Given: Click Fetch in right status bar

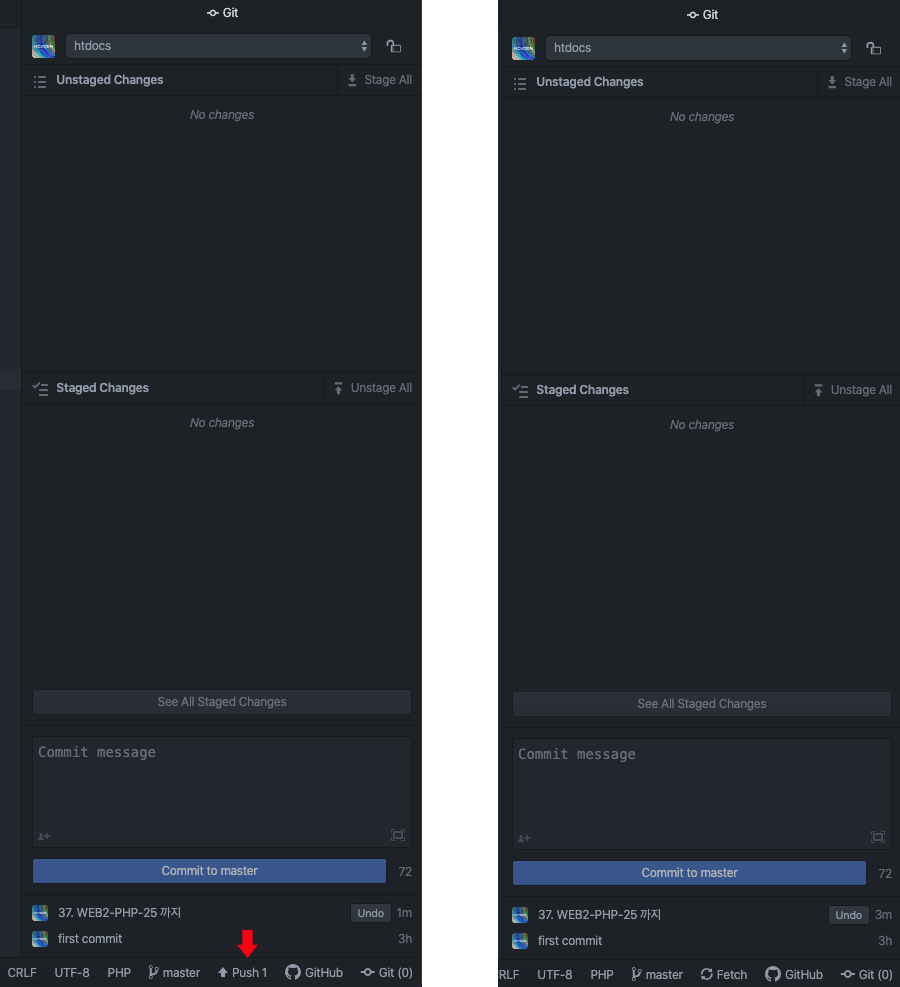Looking at the screenshot, I should click(724, 974).
